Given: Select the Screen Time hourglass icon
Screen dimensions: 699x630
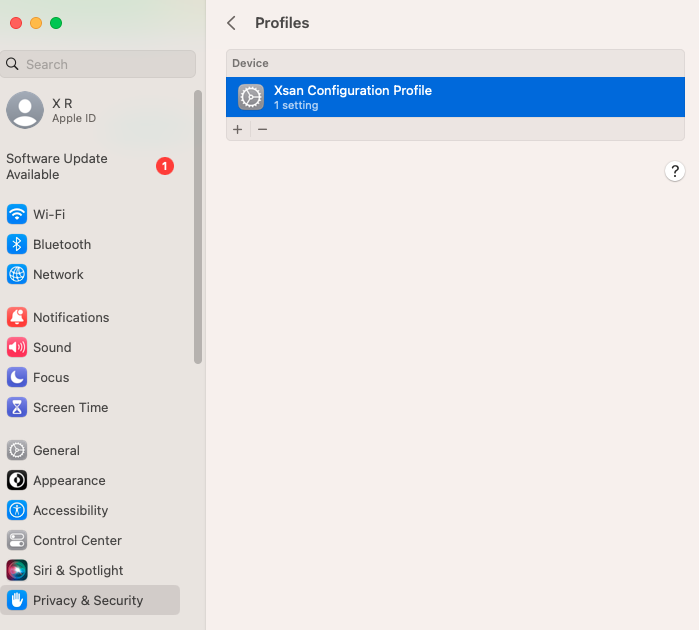Looking at the screenshot, I should (17, 407).
